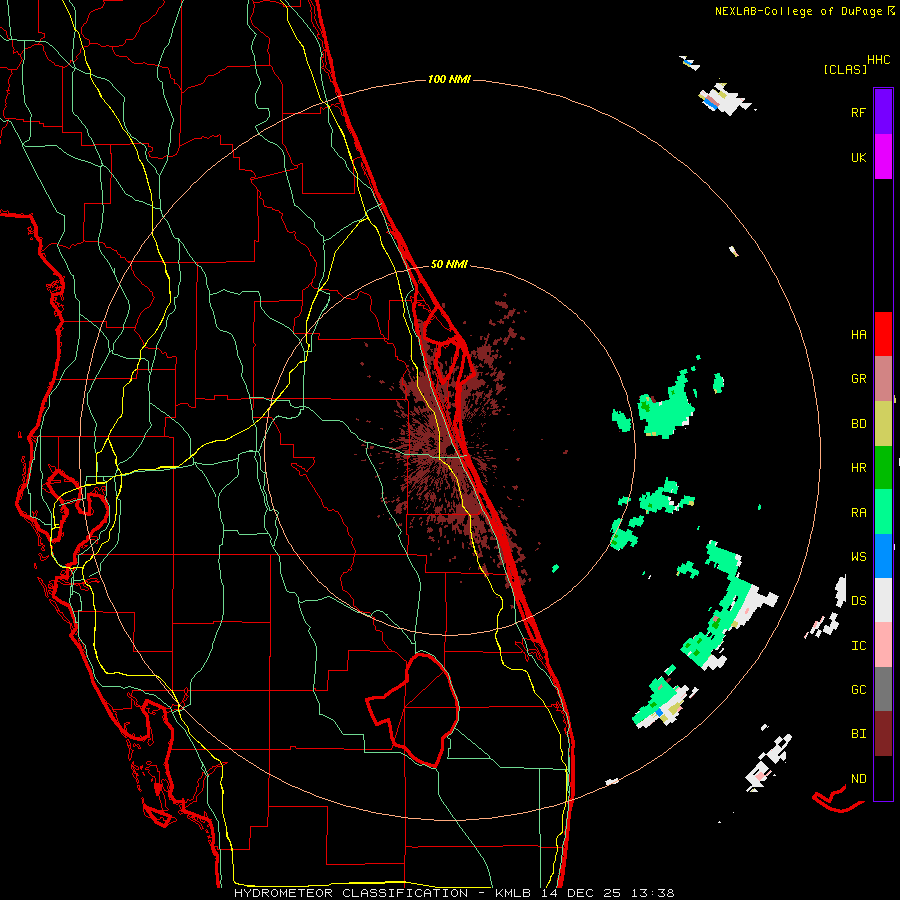
Task: Click the GC gray legend swatch
Action: coord(883,689)
